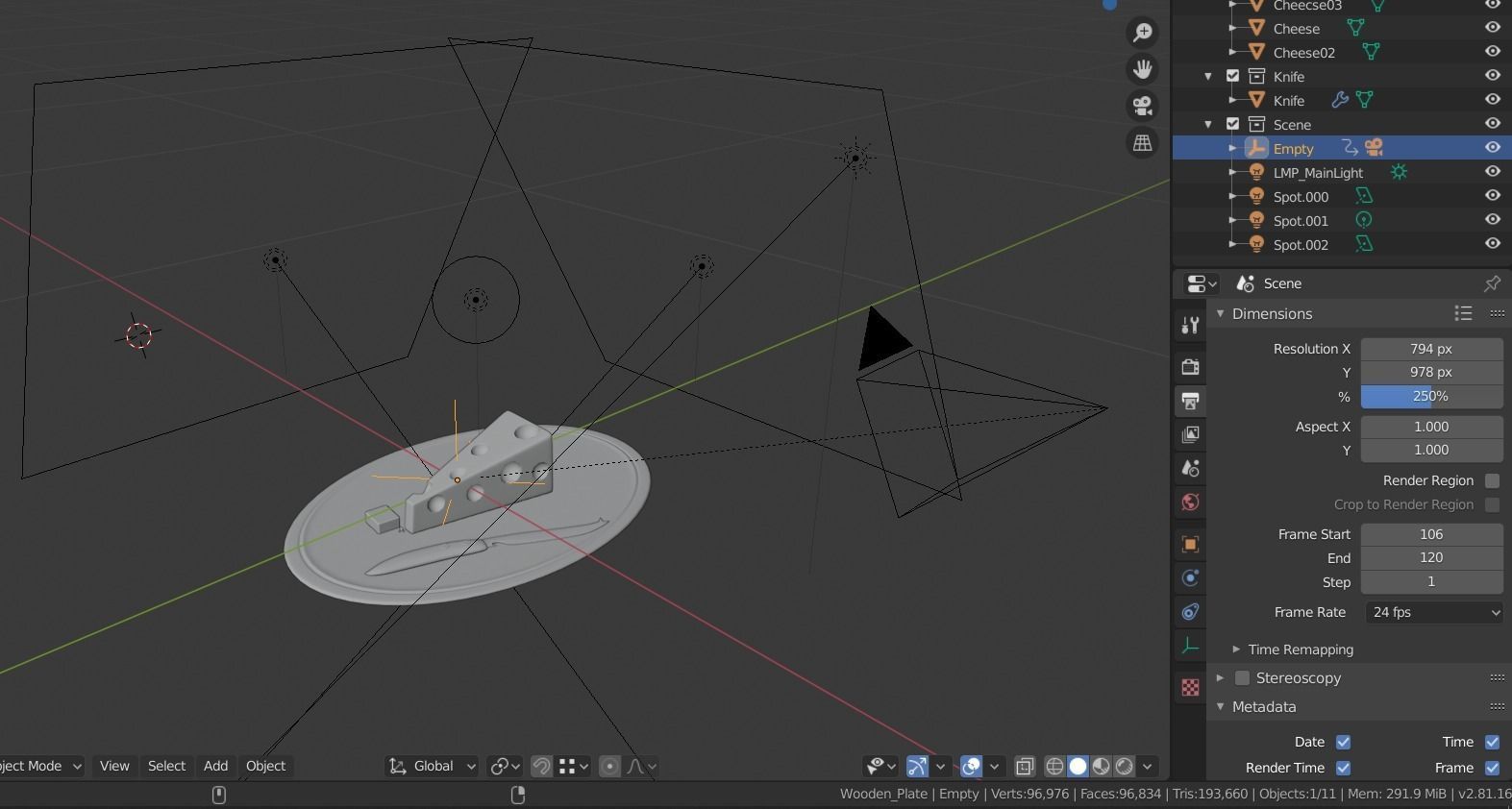Open Object Constraints properties tab
This screenshot has width=1512, height=809.
1190,611
